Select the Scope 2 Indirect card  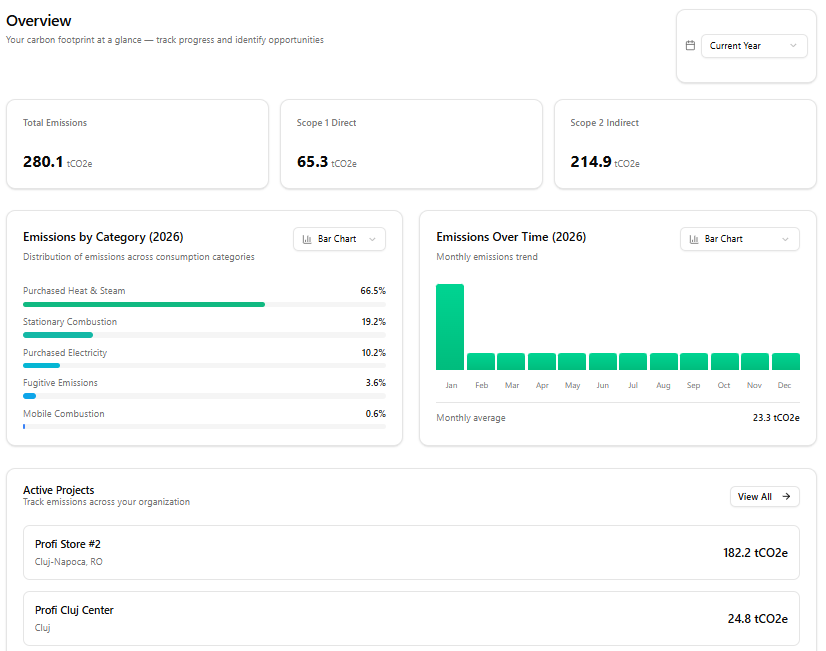[x=685, y=144]
